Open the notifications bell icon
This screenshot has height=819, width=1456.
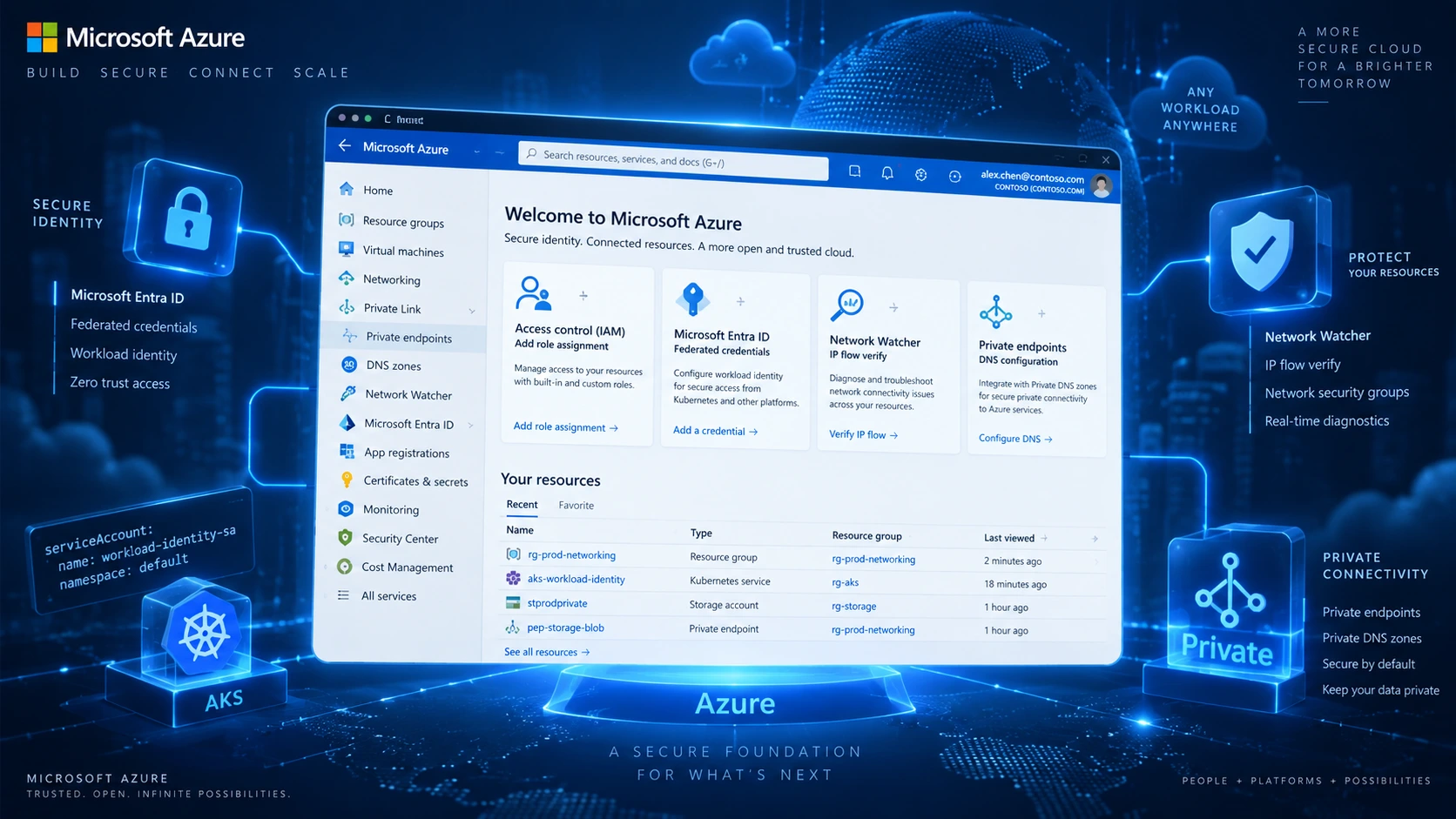pos(887,173)
